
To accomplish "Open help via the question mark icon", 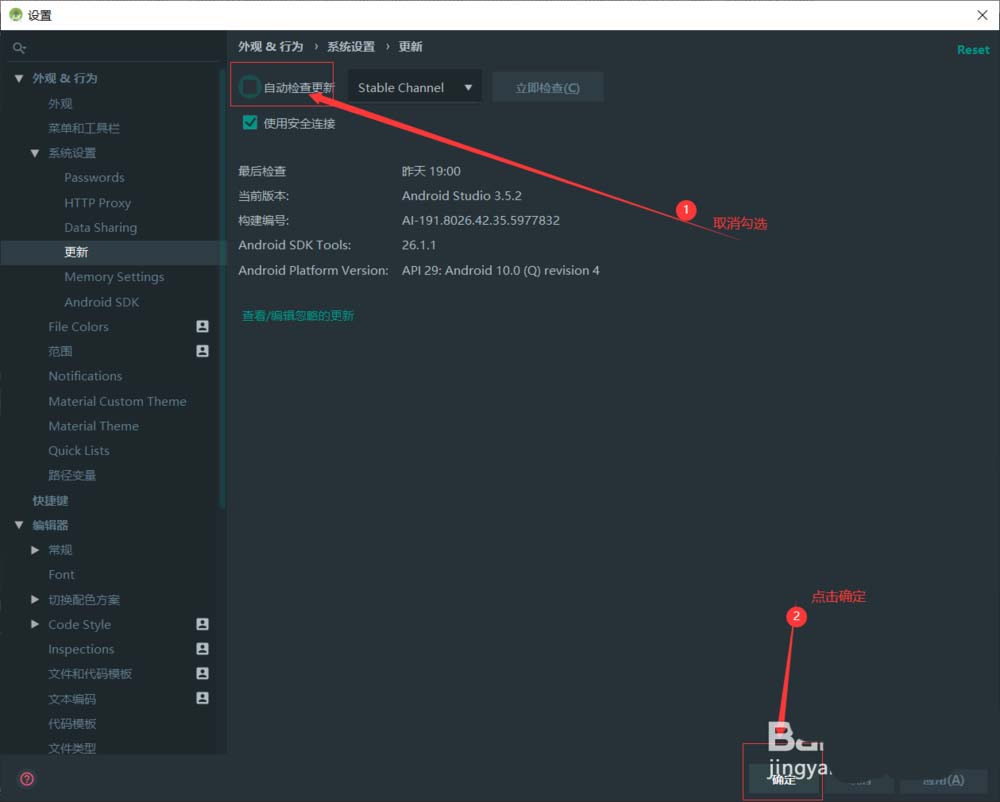I will [27, 778].
